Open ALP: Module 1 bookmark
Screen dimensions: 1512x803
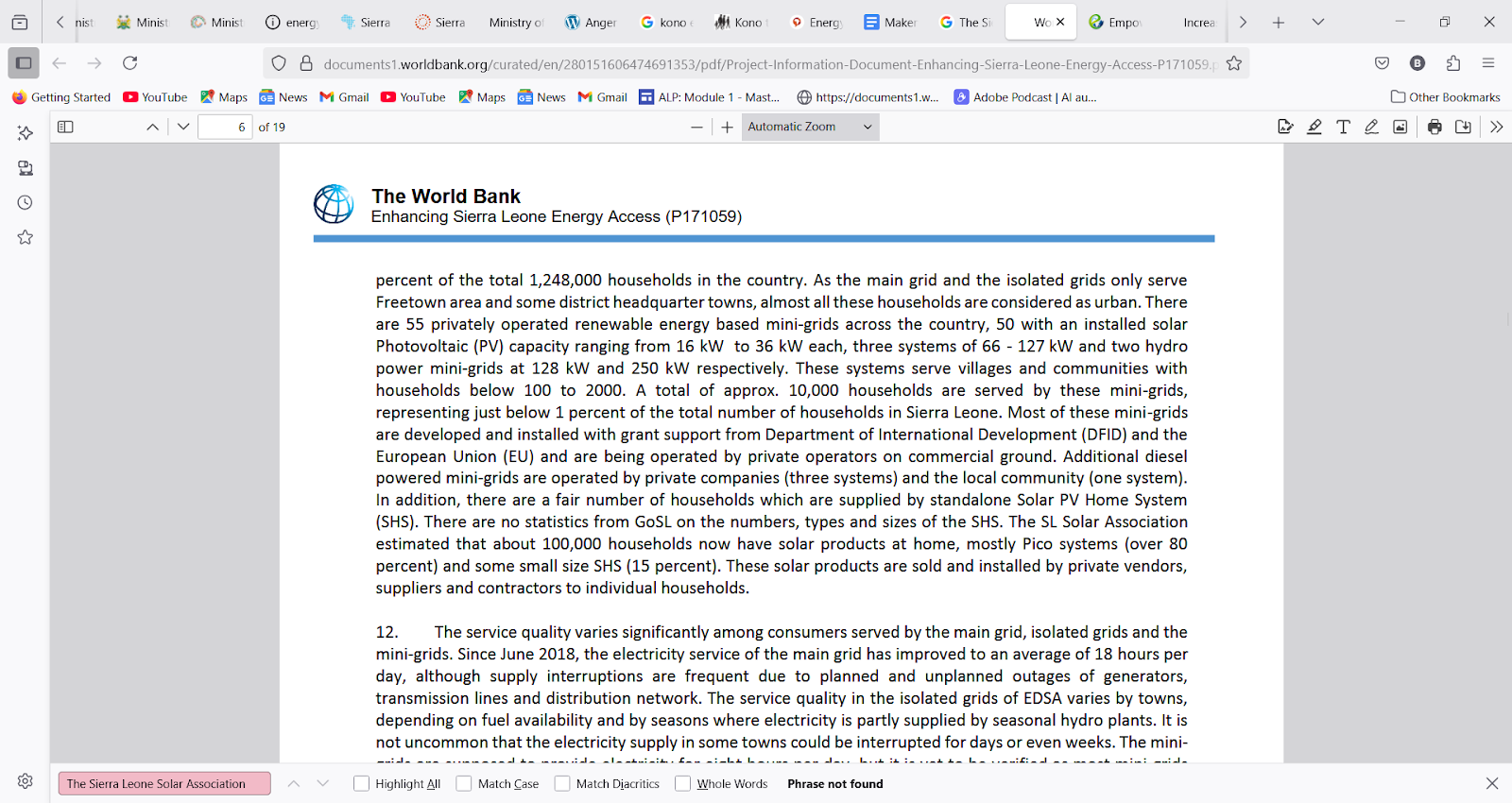pos(710,96)
